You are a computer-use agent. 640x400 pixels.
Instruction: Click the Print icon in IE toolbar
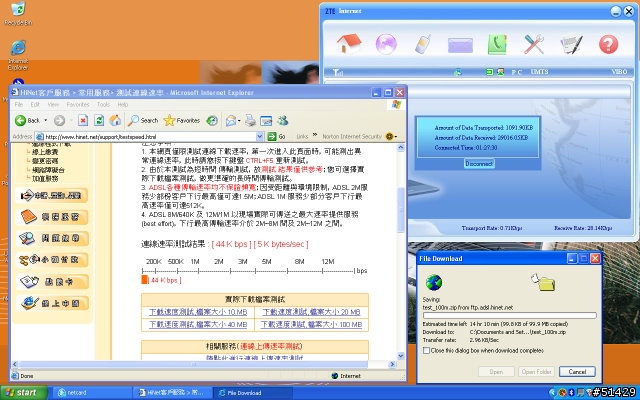tap(251, 120)
